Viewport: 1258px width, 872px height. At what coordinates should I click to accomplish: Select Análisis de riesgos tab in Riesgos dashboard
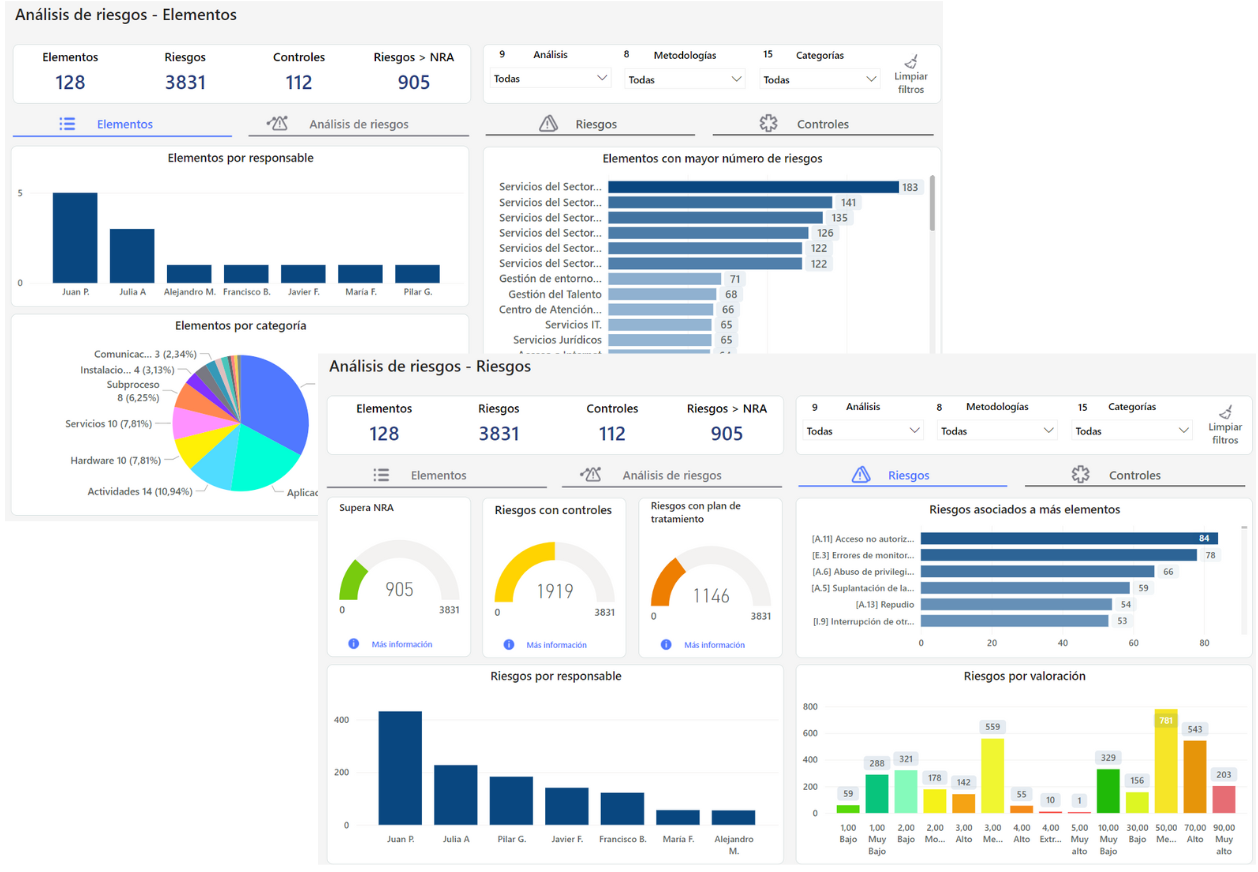[671, 475]
